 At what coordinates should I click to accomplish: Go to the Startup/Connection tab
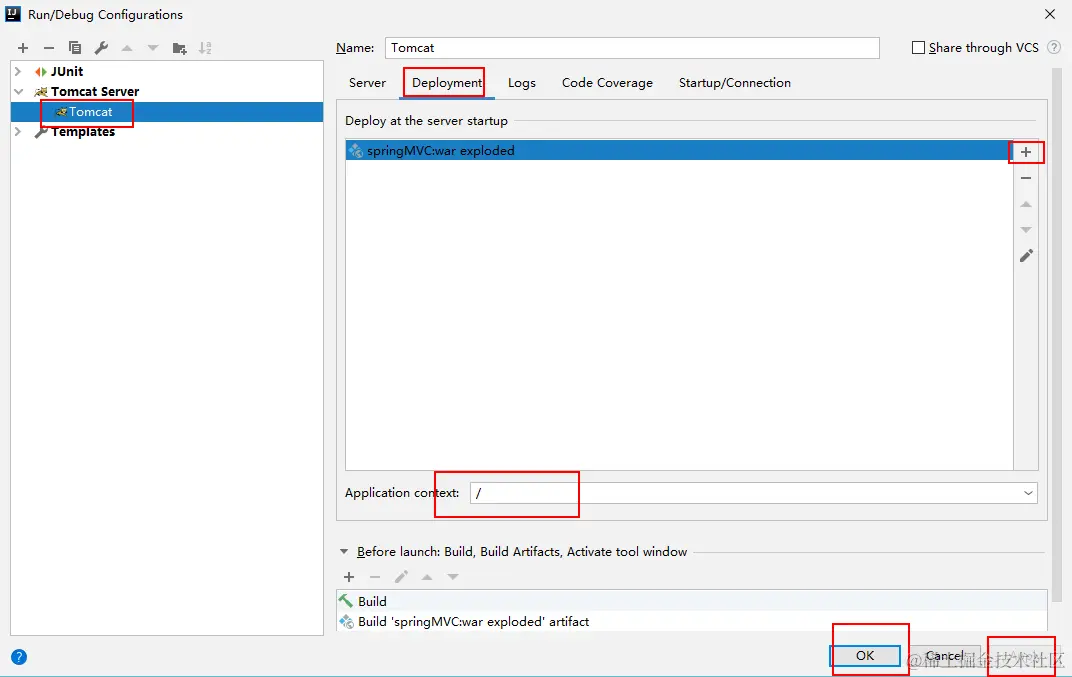734,83
